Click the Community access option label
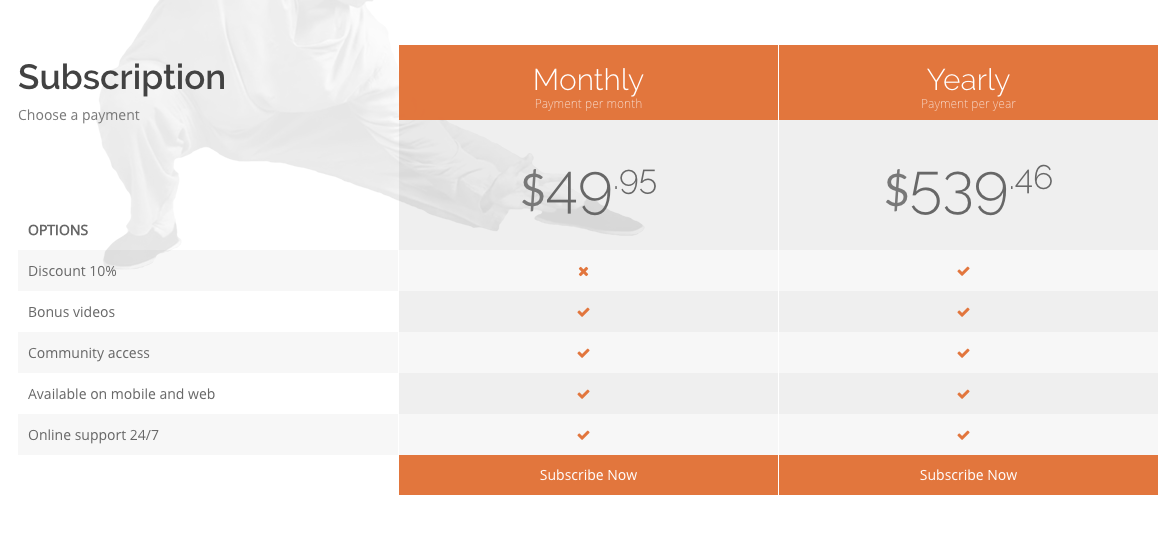Screen dimensions: 1176x540 tap(88, 353)
